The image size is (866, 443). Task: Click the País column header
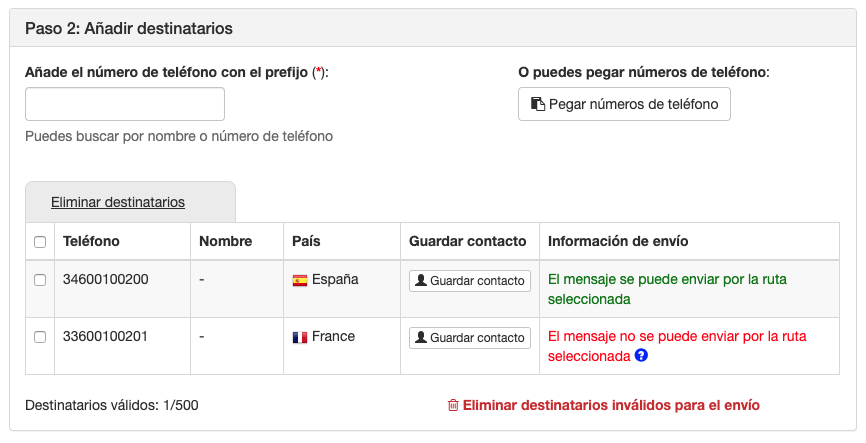coord(306,241)
